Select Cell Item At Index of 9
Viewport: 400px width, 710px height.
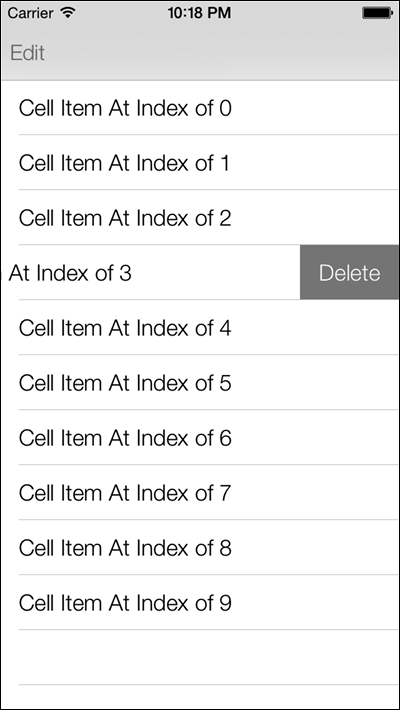click(200, 602)
